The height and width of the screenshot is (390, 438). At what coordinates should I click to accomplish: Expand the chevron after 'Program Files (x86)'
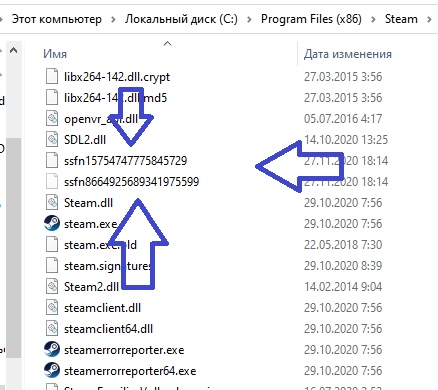point(373,20)
